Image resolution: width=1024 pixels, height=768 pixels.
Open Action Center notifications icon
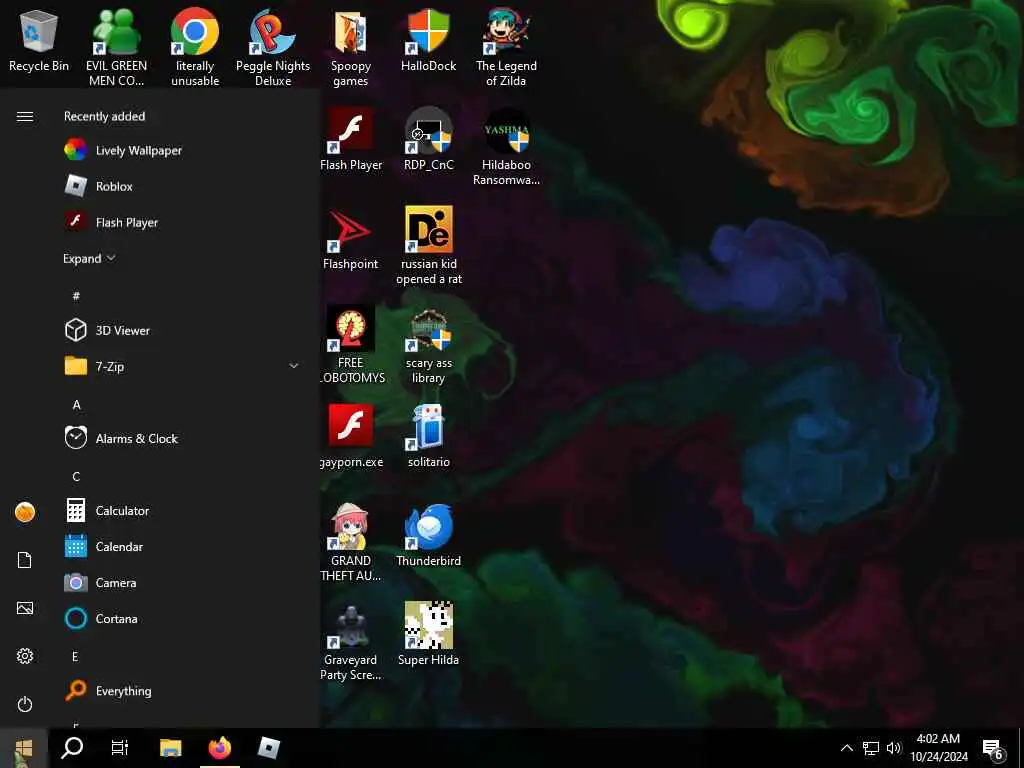click(x=992, y=749)
